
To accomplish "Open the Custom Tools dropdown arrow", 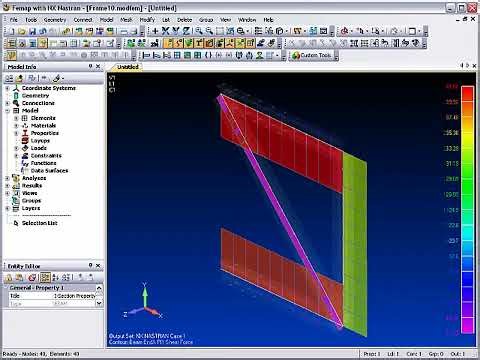I will 336,56.
